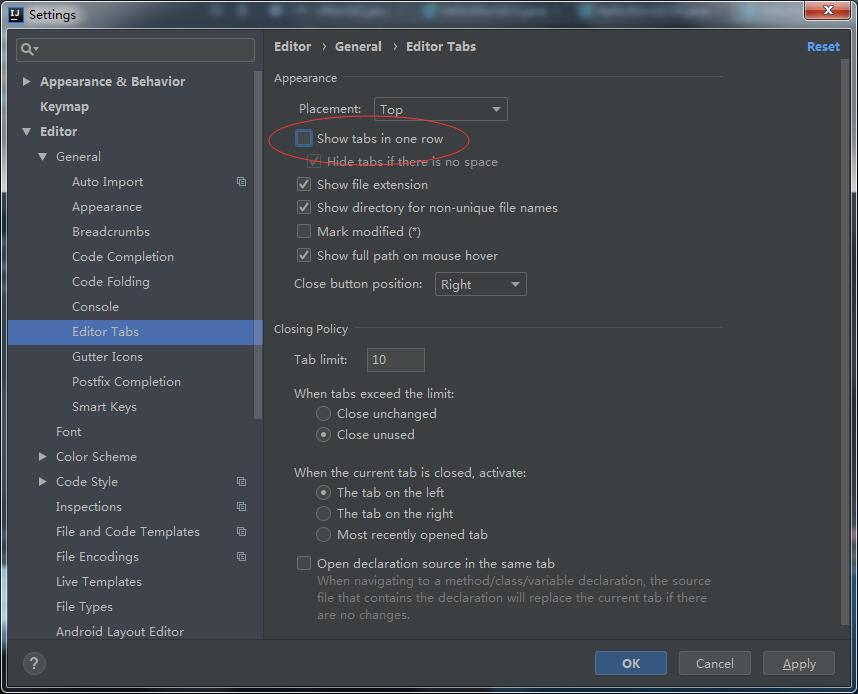Click the project-level icon beside File Encodings

tap(241, 557)
